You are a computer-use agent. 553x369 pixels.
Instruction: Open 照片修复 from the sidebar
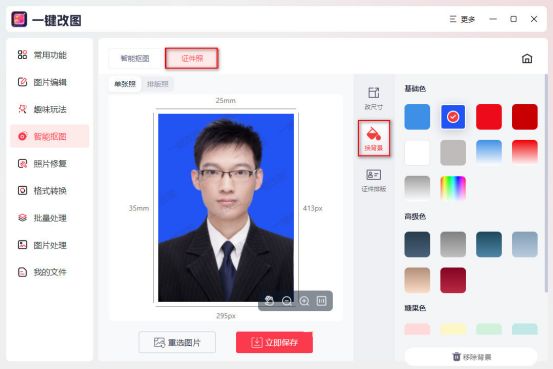pos(49,164)
